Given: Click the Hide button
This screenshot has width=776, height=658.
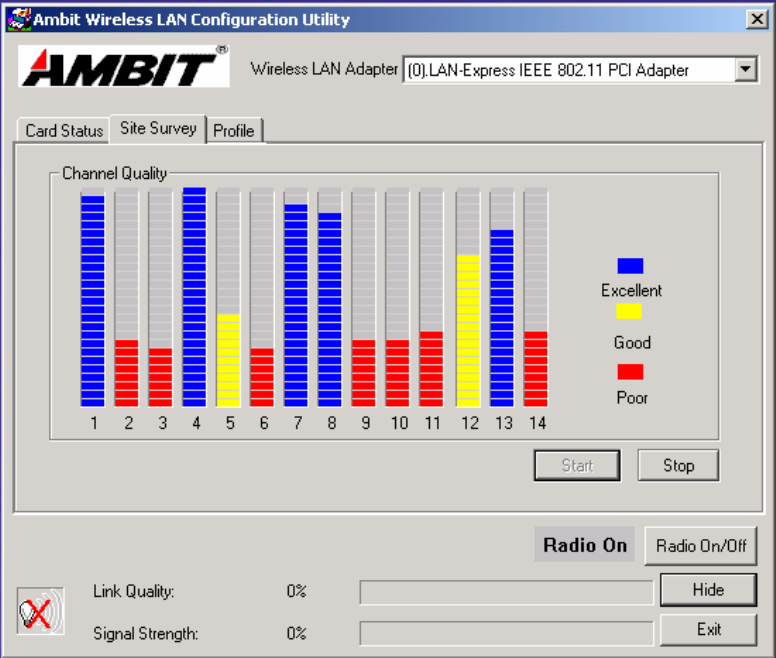Looking at the screenshot, I should [708, 590].
